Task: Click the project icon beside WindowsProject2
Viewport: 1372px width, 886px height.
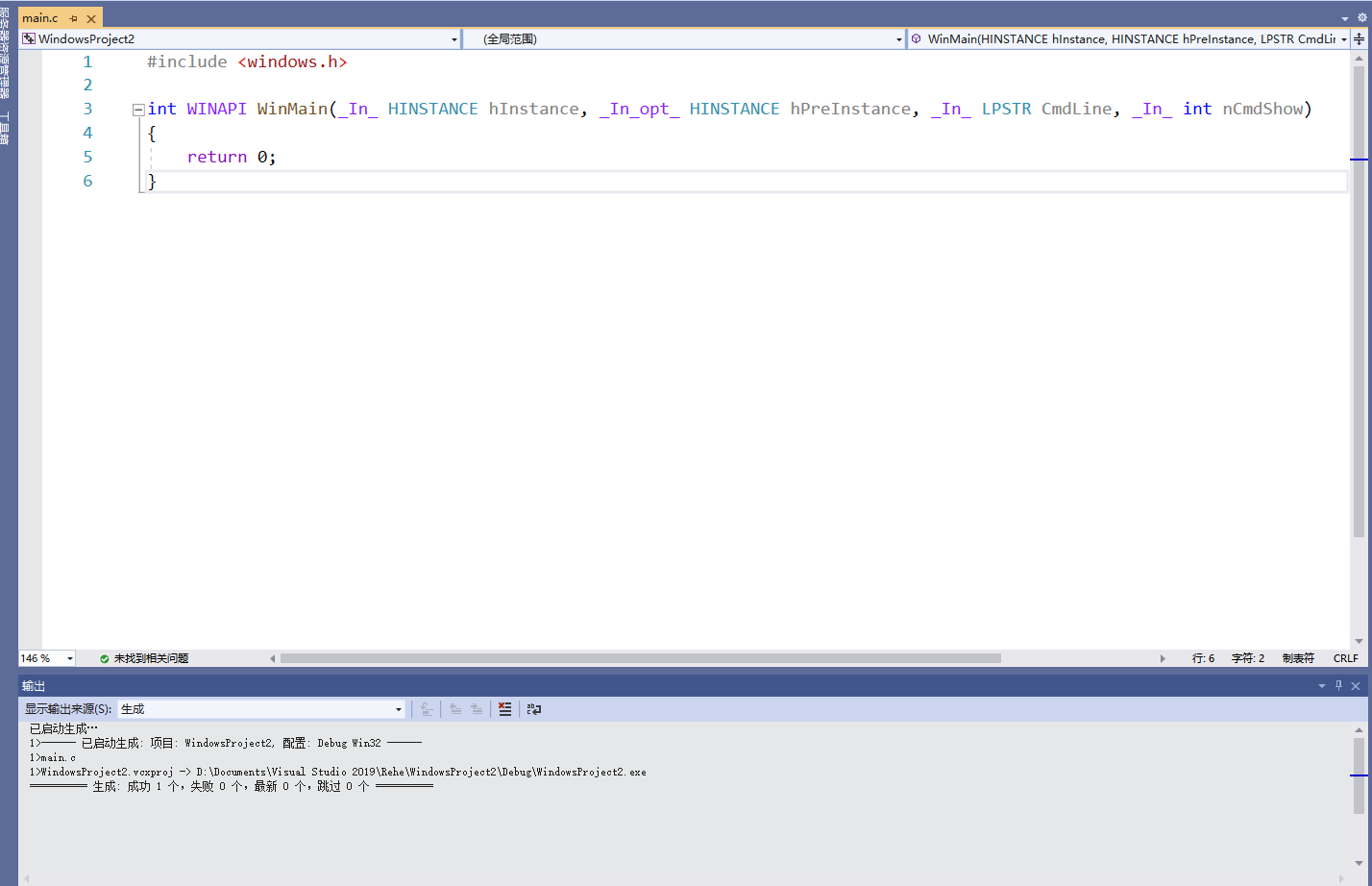Action: (x=29, y=38)
